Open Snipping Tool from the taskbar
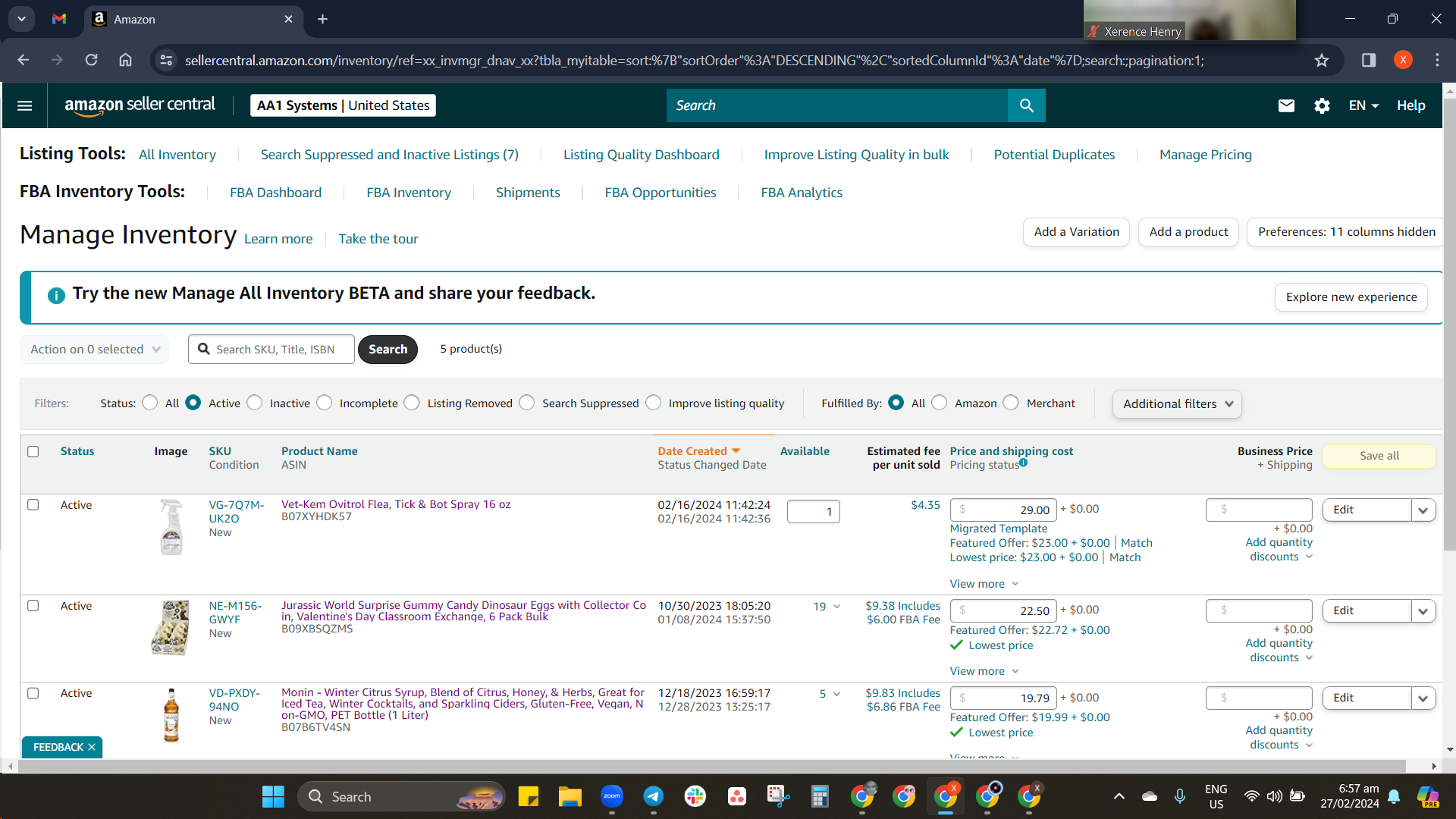This screenshot has height=819, width=1456. [x=778, y=796]
